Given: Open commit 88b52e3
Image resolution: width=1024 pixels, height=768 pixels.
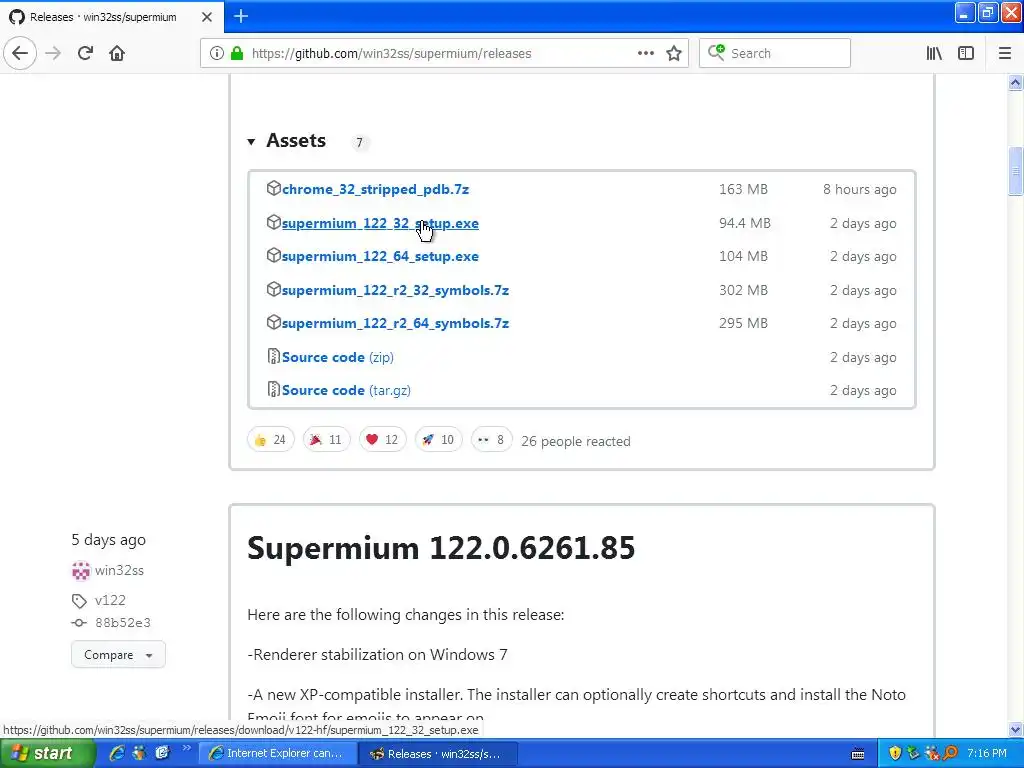Looking at the screenshot, I should [123, 623].
